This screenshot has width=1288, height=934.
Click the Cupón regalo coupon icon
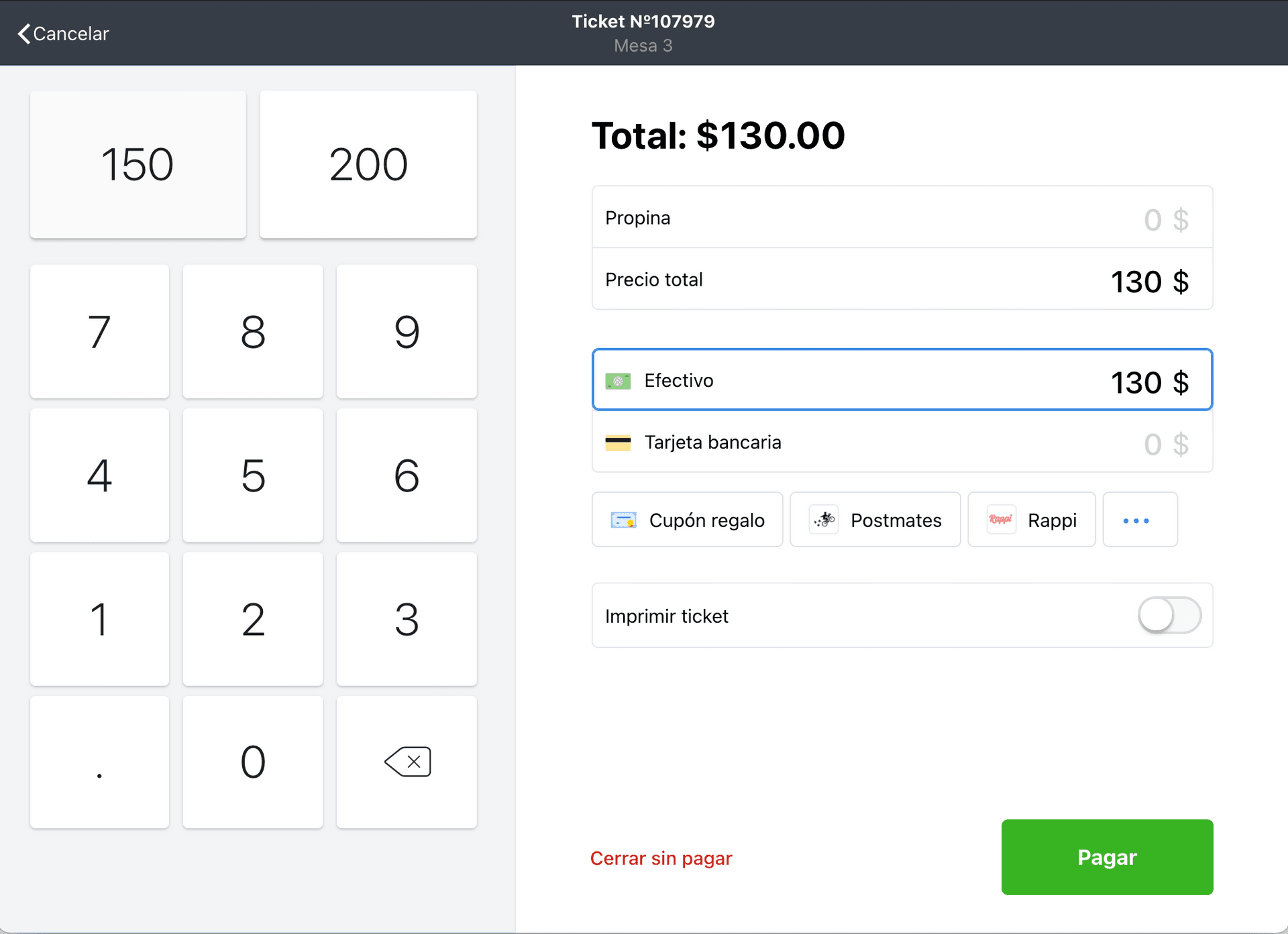tap(623, 520)
